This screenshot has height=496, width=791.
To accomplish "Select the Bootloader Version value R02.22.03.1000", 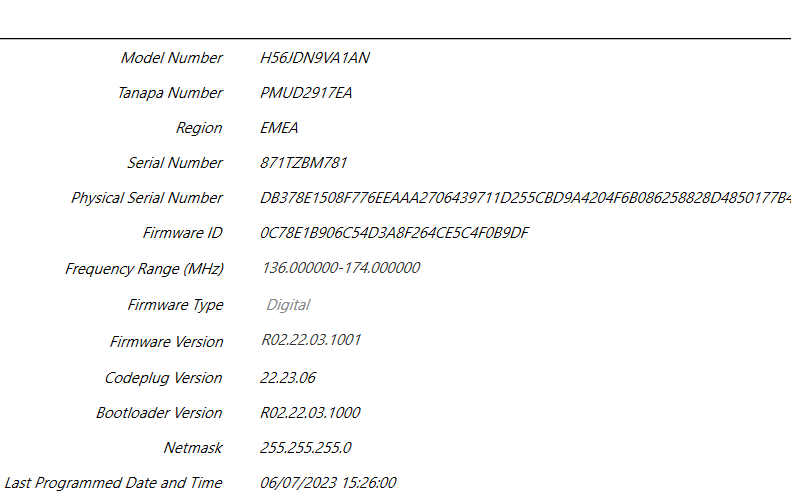I will (x=310, y=413).
